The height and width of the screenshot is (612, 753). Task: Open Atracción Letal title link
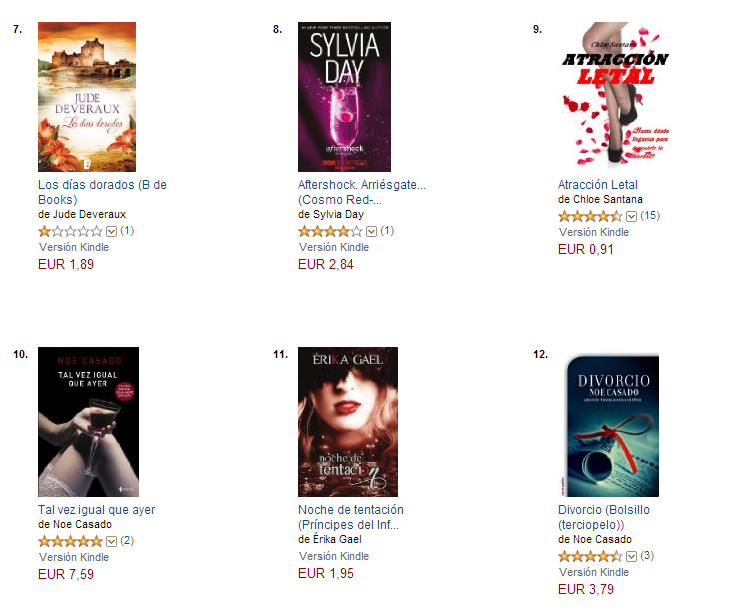pos(598,185)
